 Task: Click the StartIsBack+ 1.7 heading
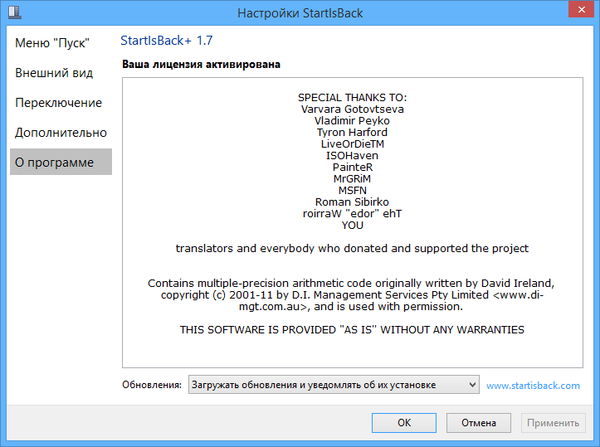click(166, 41)
